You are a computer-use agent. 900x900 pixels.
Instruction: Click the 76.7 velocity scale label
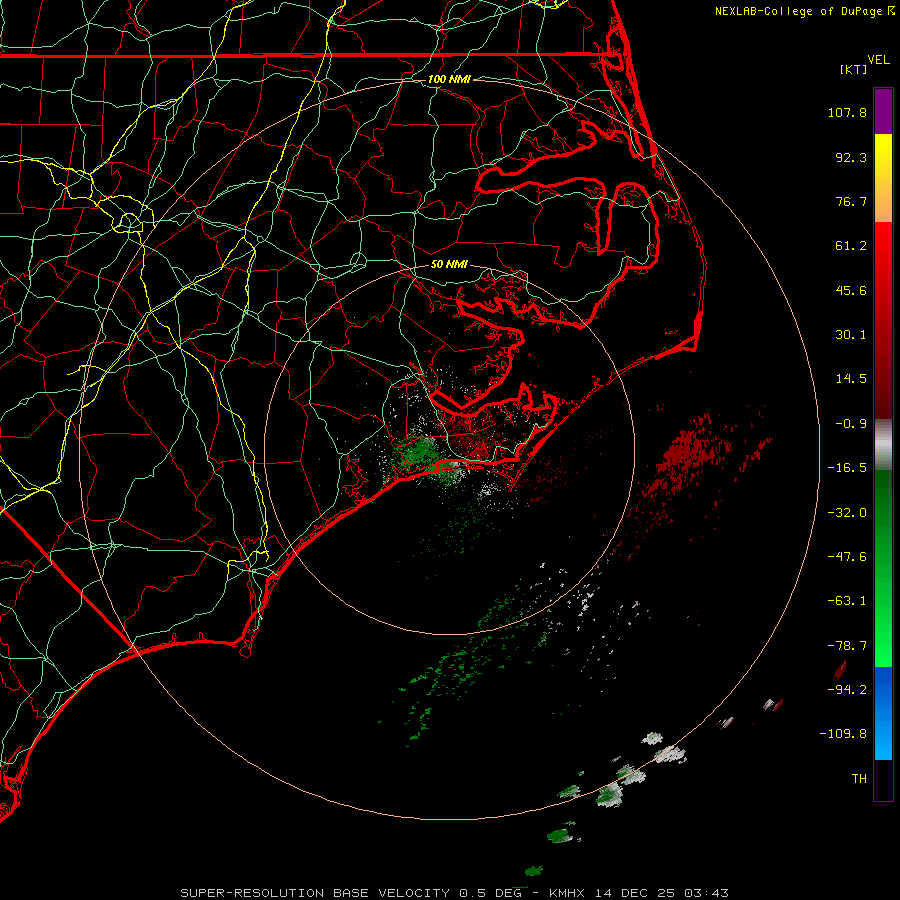click(851, 201)
